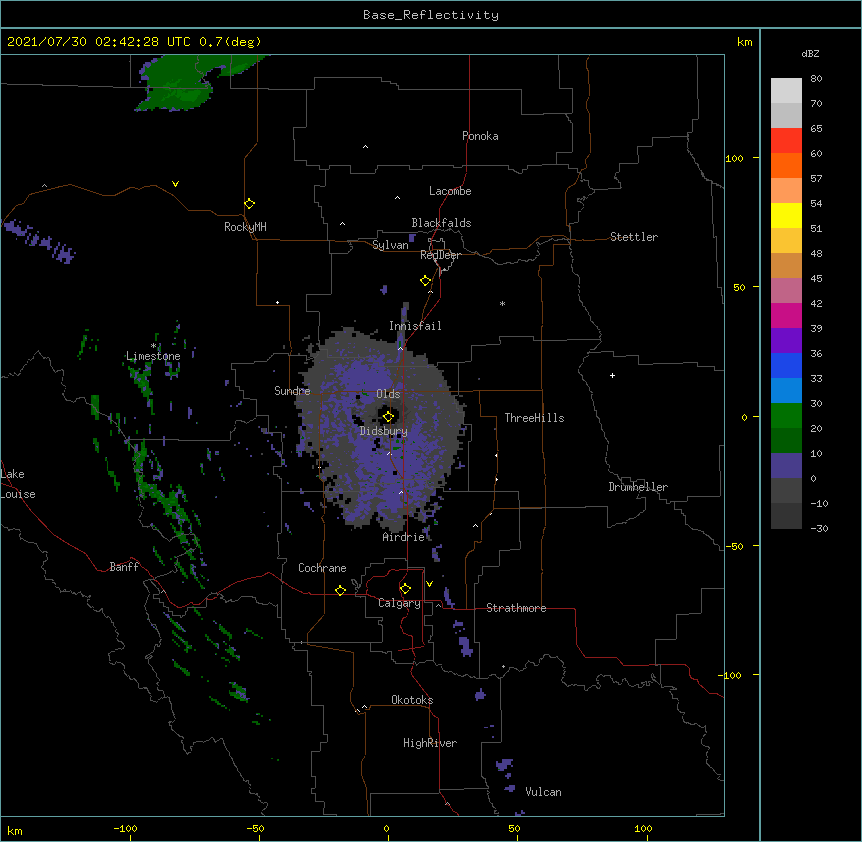
Task: Click the 50 tick on the horizontal km axis
Action: [514, 828]
